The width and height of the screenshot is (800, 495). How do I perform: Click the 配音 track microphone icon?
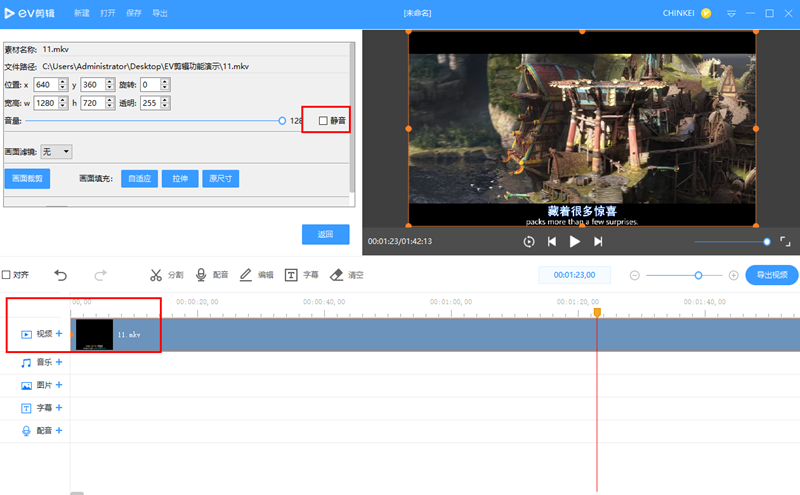pos(26,431)
